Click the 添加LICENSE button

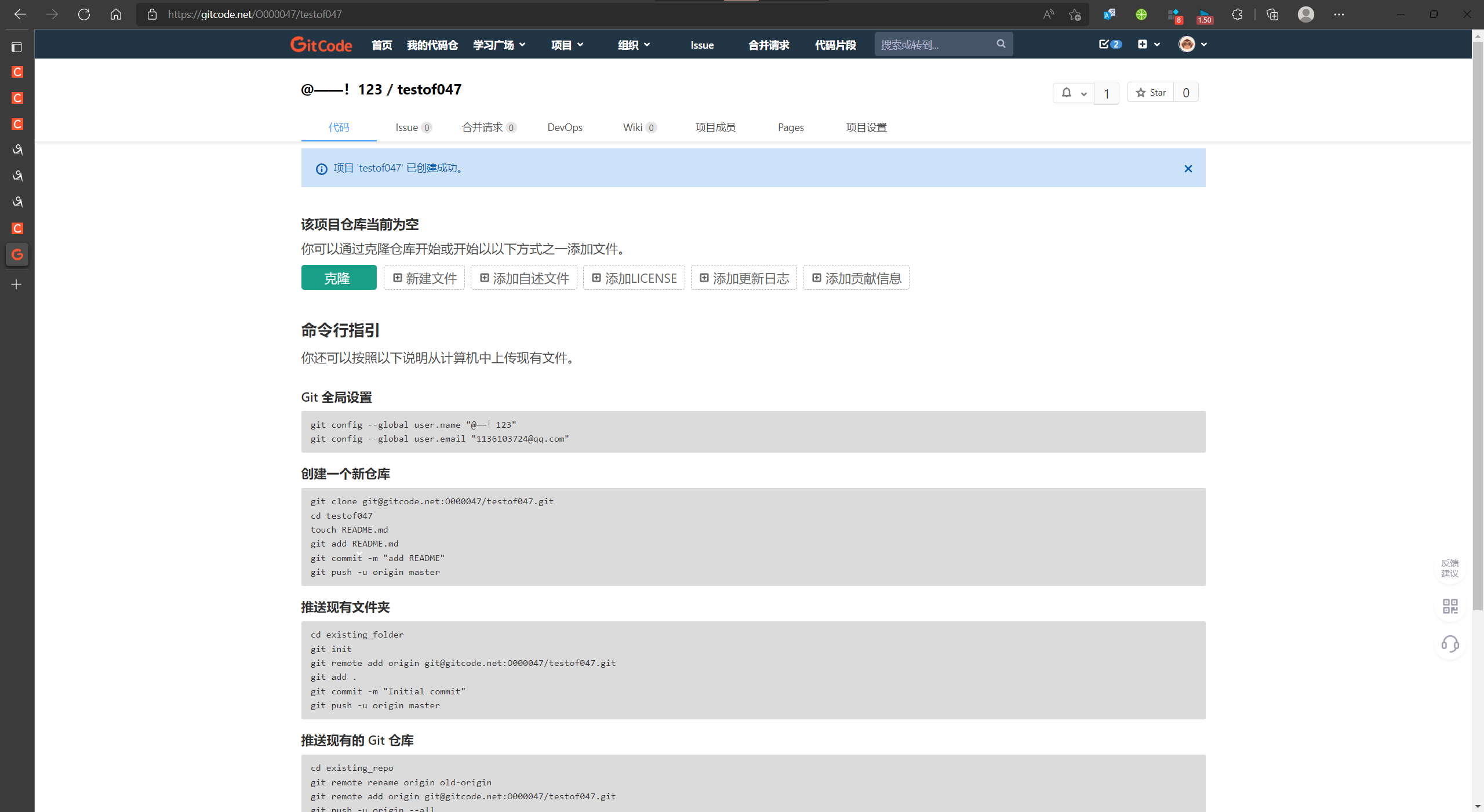click(x=634, y=278)
